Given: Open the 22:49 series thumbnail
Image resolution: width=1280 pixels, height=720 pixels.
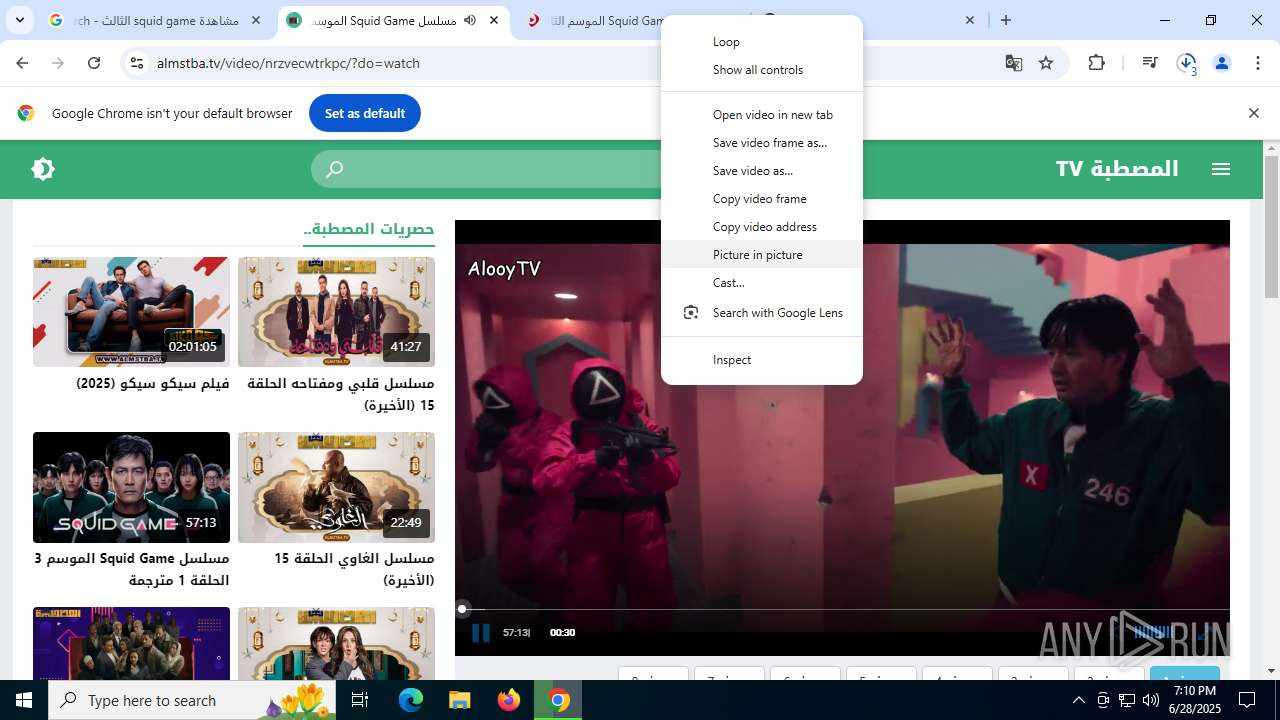Looking at the screenshot, I should click(336, 487).
